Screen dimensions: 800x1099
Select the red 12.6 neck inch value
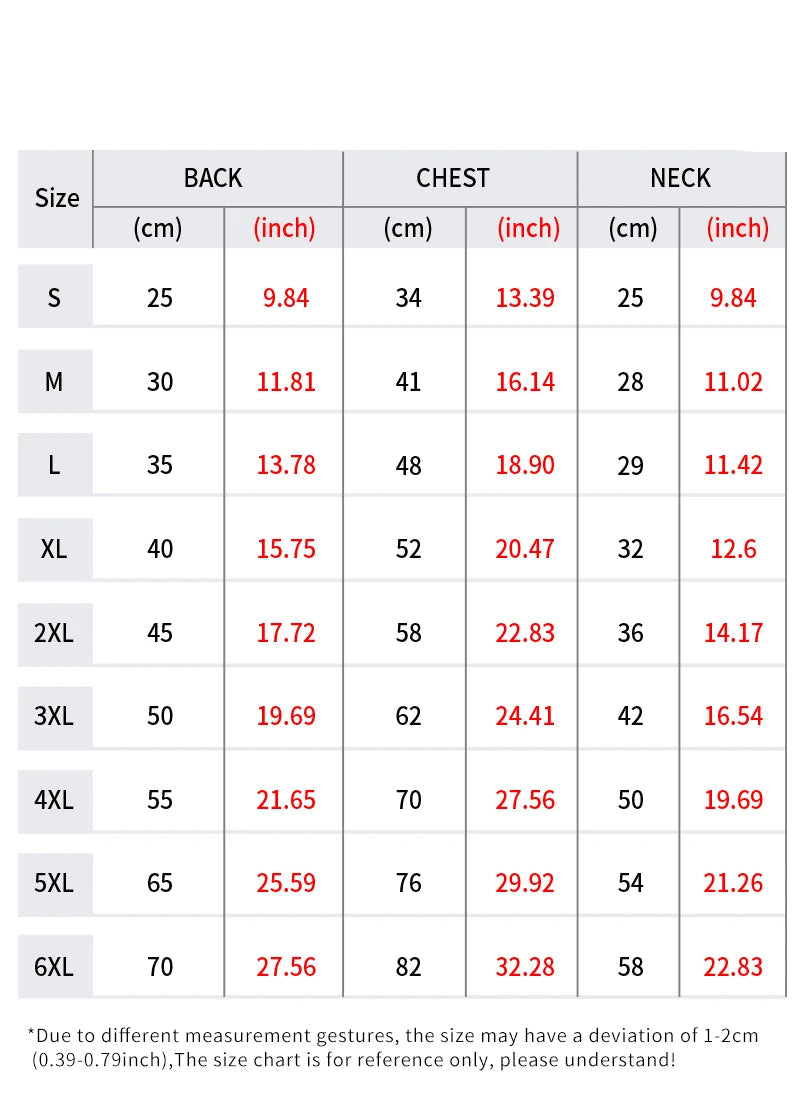tap(733, 549)
